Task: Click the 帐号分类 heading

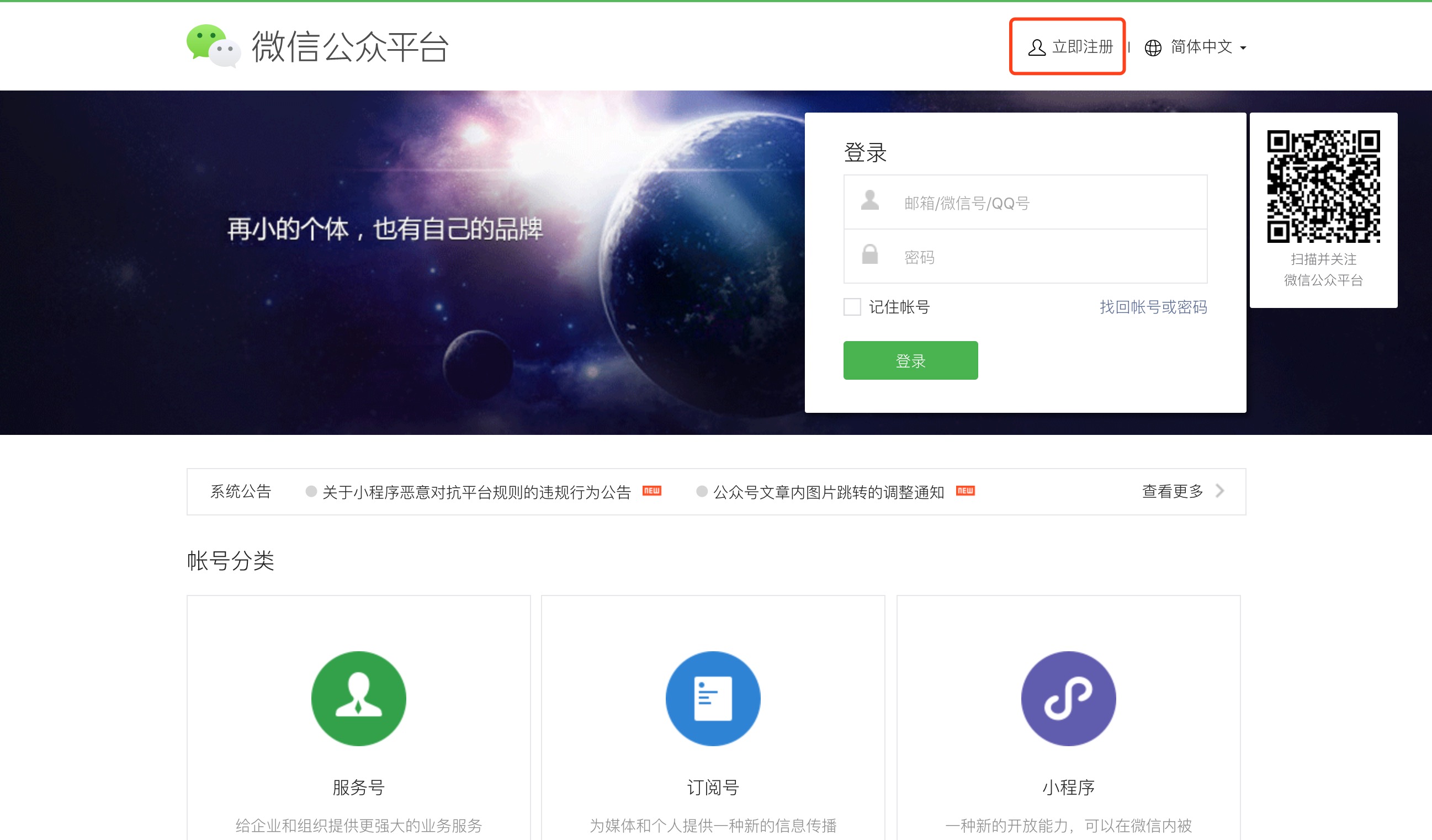Action: 231,561
